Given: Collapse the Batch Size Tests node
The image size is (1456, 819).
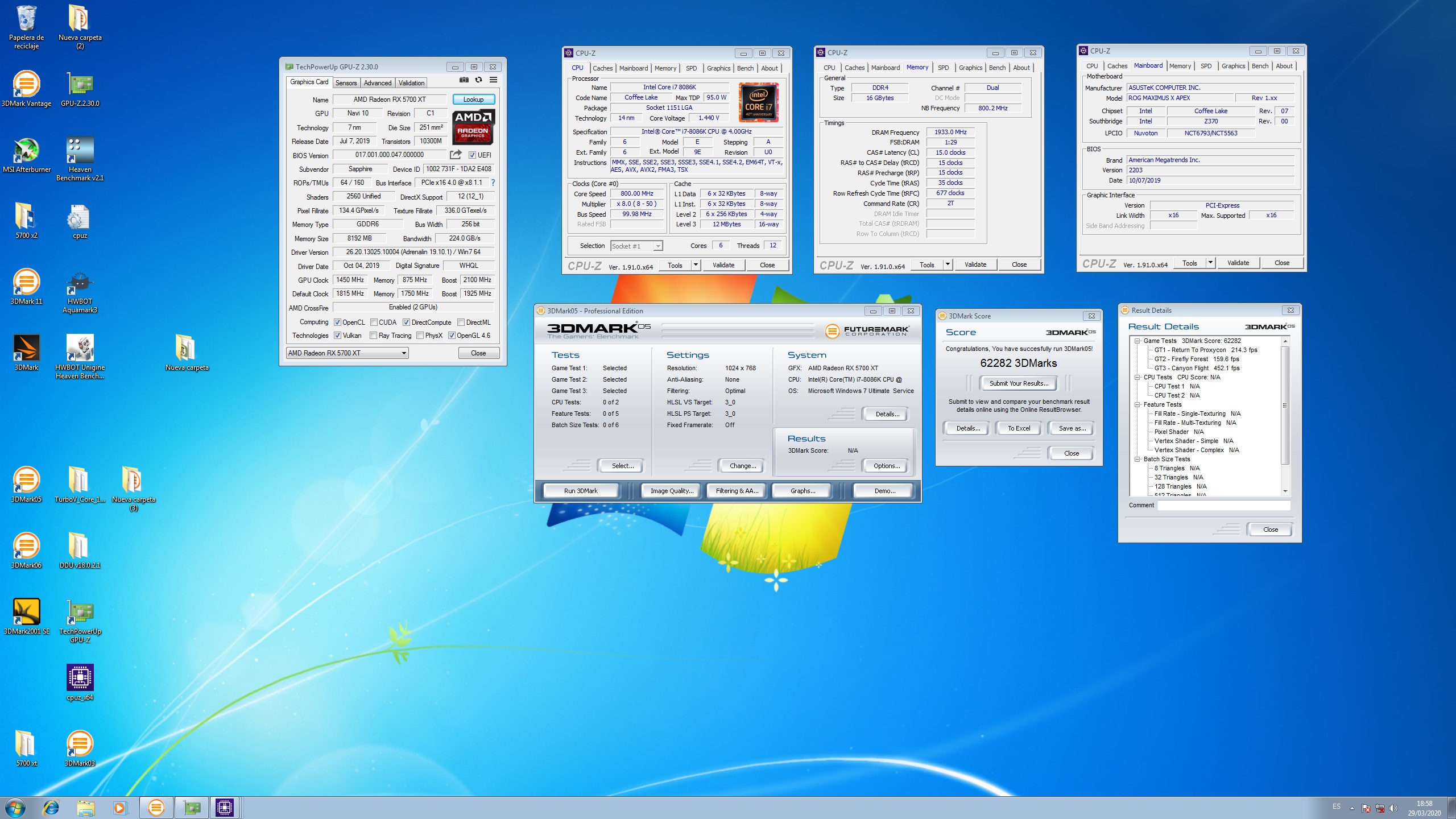Looking at the screenshot, I should (1137, 460).
